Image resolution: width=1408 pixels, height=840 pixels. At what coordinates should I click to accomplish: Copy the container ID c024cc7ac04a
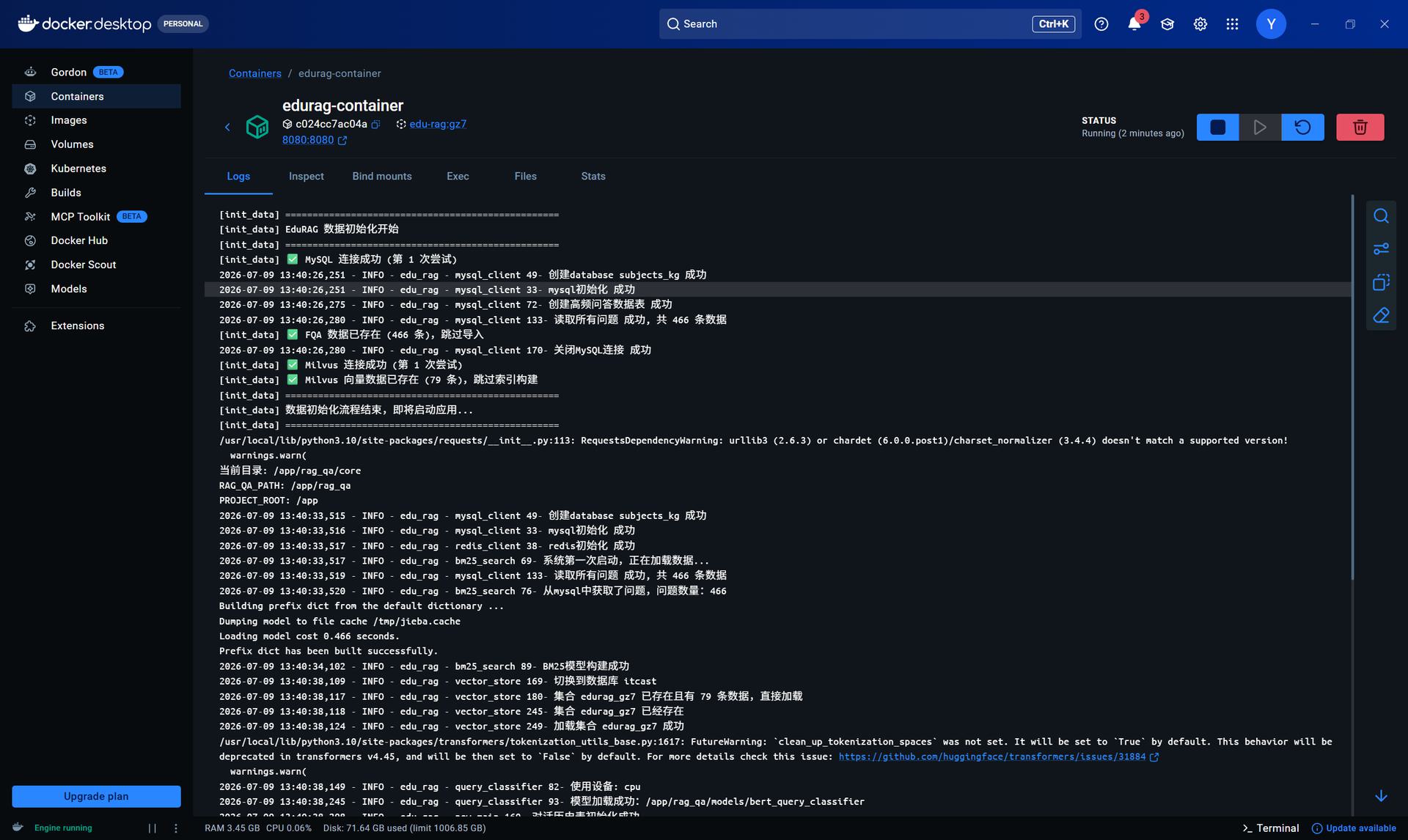(x=375, y=125)
